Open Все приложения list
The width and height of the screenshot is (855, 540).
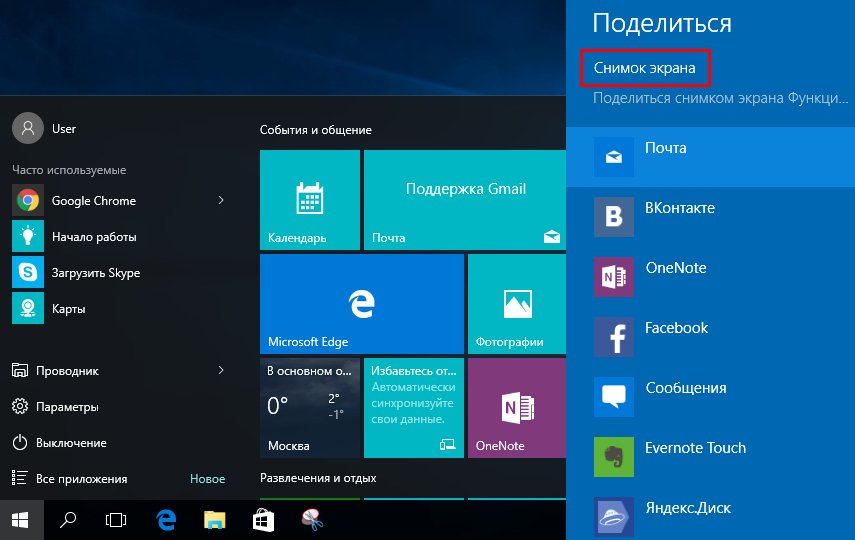click(x=69, y=479)
